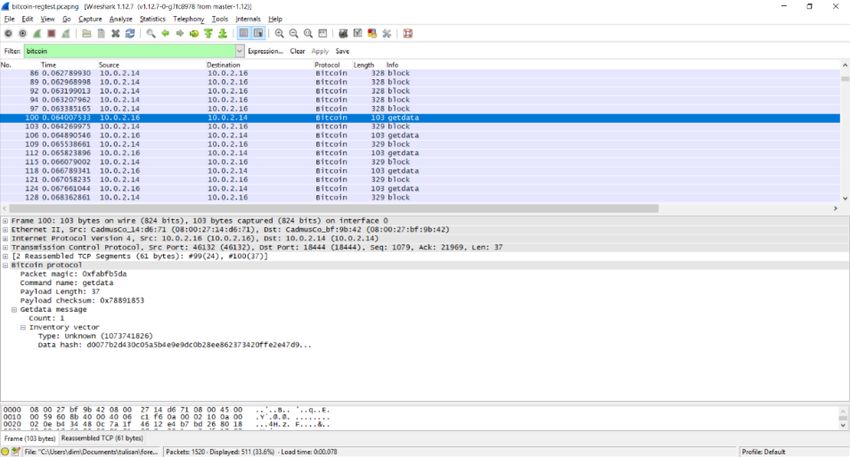
Task: Go forward in packet history
Action: click(x=179, y=34)
